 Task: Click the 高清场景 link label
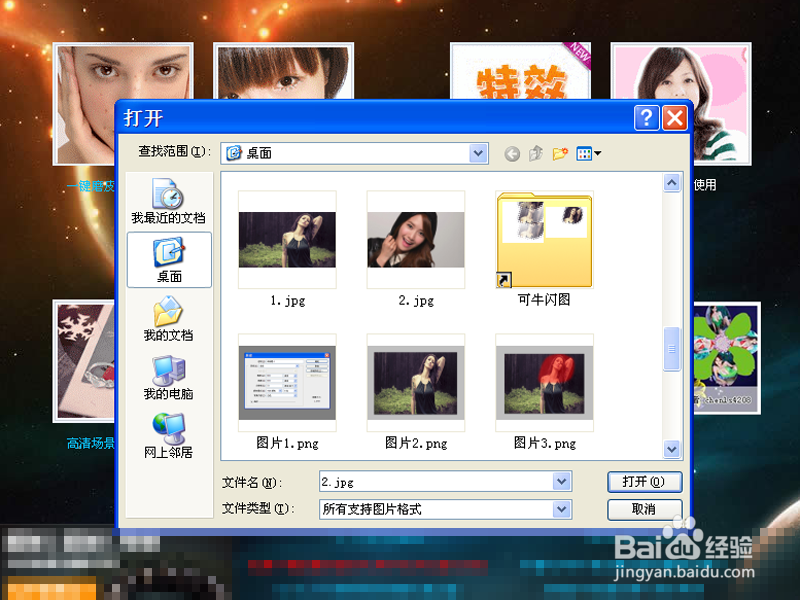click(91, 443)
